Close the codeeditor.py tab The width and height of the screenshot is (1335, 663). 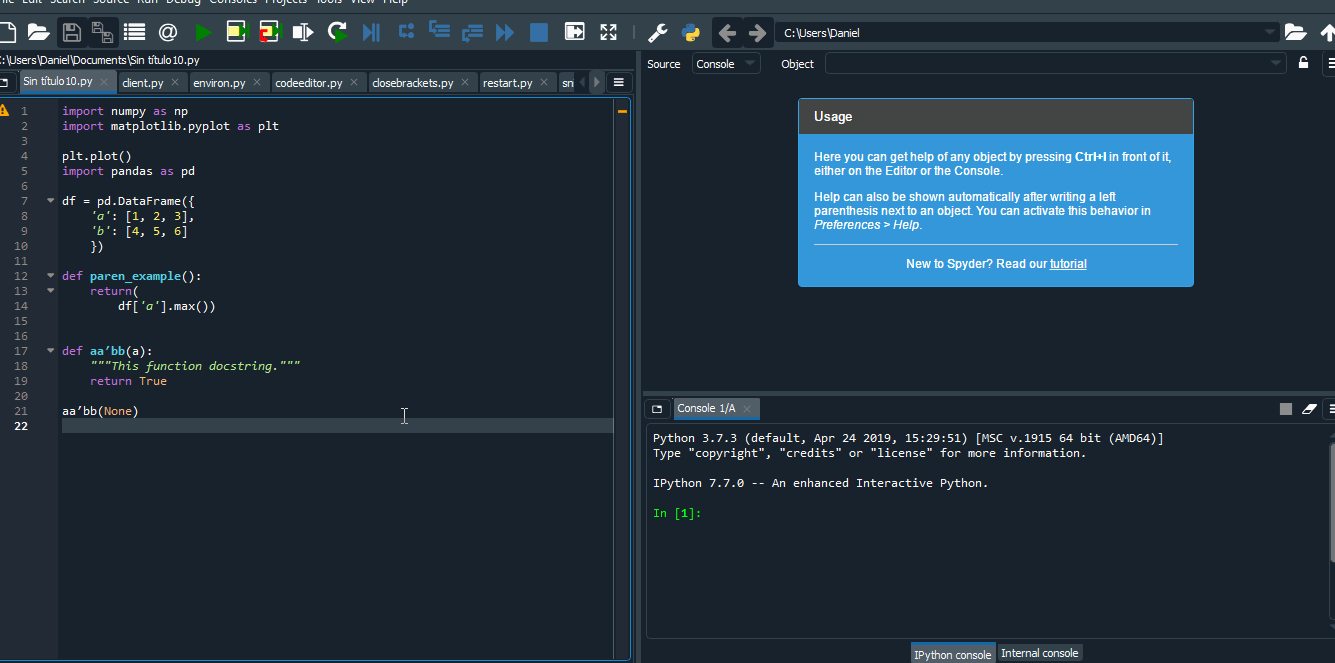click(x=355, y=82)
